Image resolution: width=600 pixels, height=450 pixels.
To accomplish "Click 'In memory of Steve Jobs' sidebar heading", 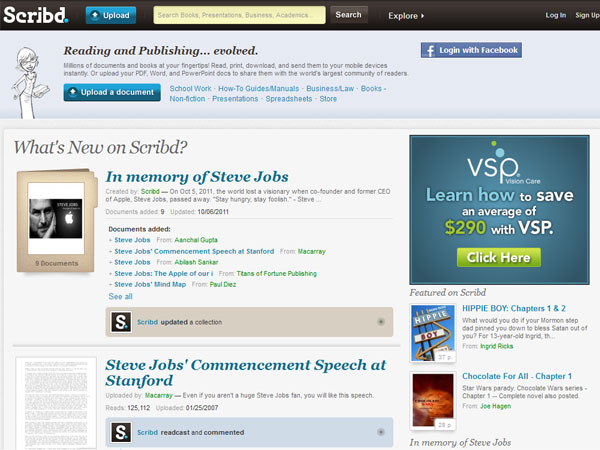I will [460, 442].
